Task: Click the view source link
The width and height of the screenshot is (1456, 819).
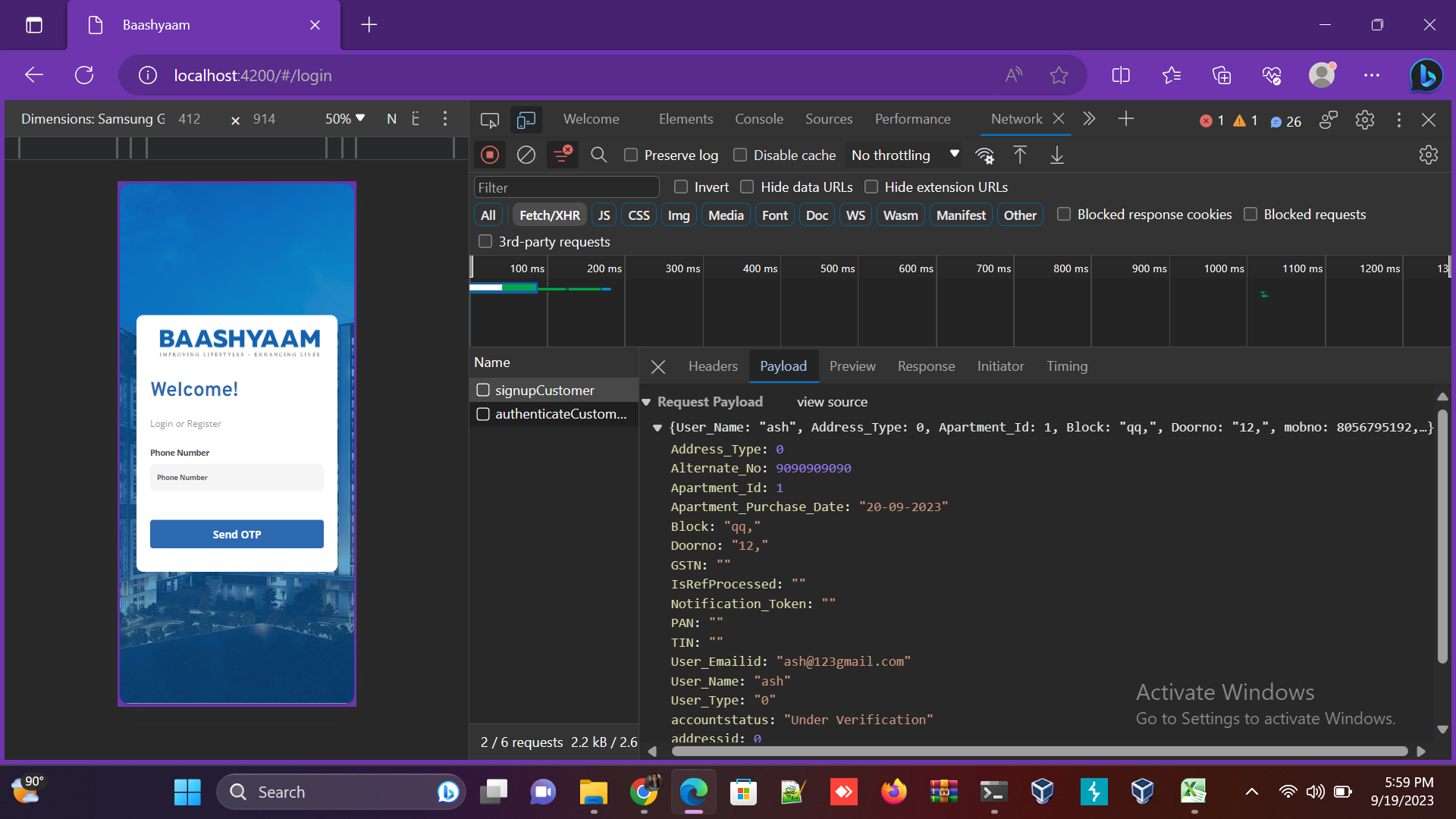Action: [832, 402]
